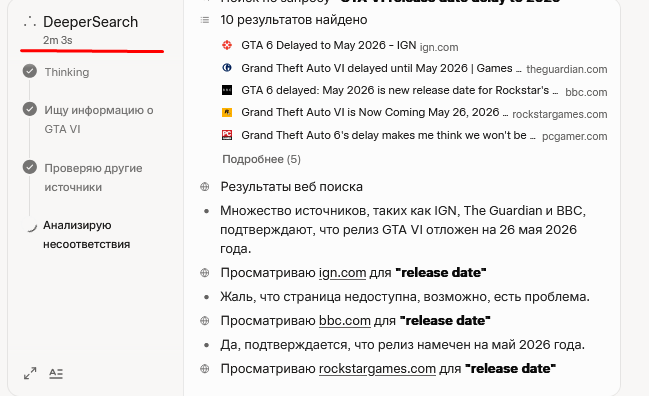
Task: Open the pcgamer.com delay article result
Action: pyautogui.click(x=388, y=135)
